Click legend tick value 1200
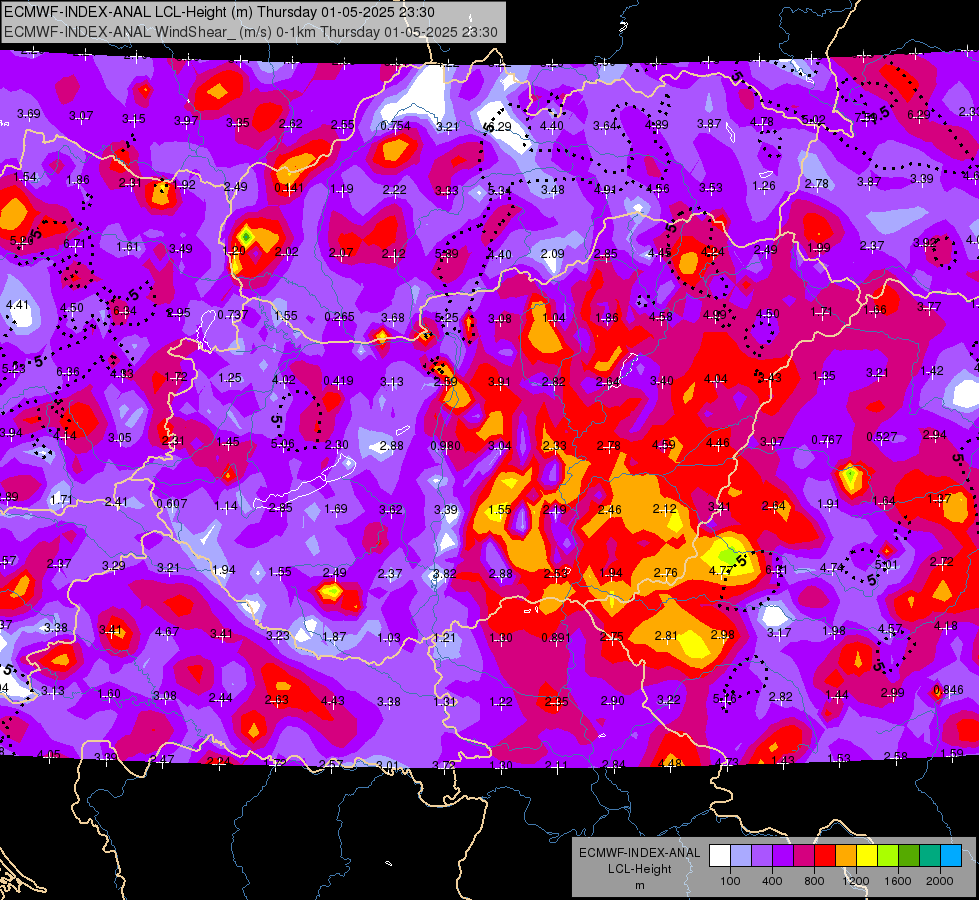 click(856, 881)
